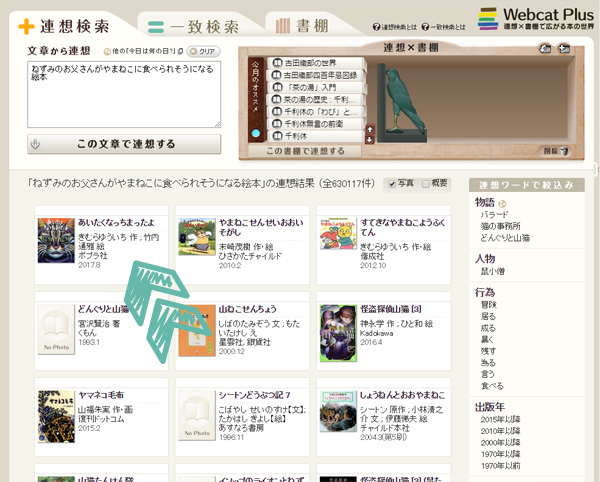This screenshot has height=482, width=600.
Task: Filter by the keyword 猫の事務所
Action: 501,226
